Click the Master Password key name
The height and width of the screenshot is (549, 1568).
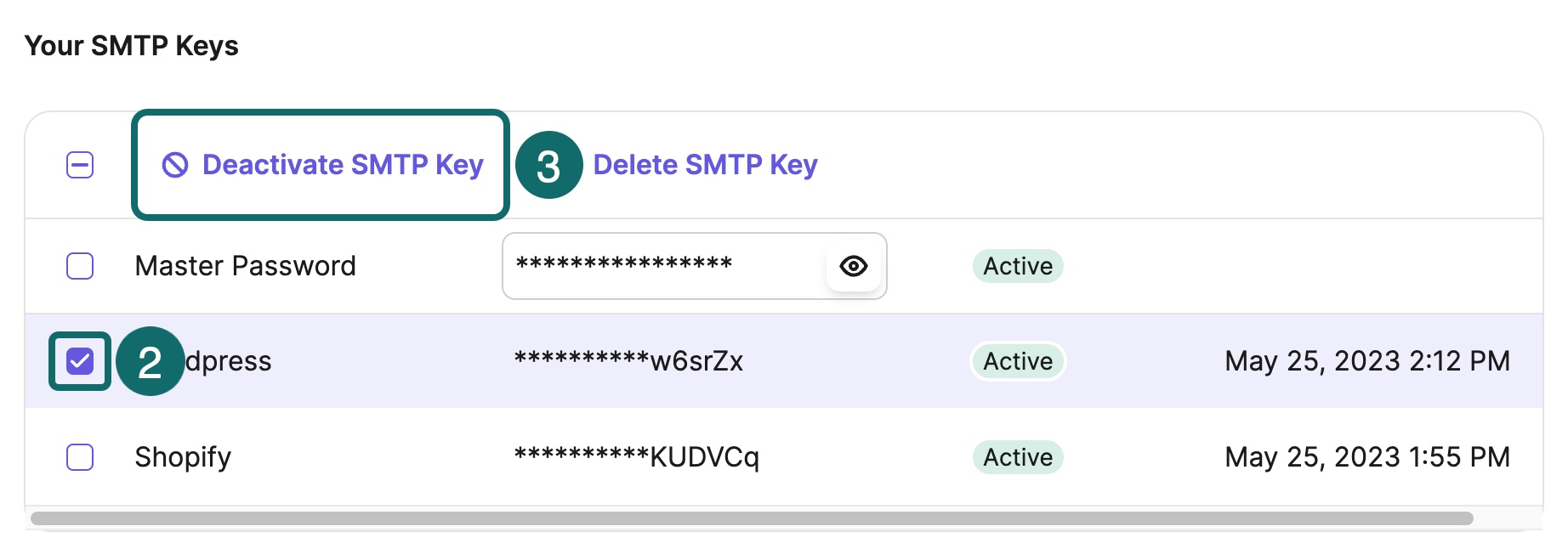tap(246, 266)
